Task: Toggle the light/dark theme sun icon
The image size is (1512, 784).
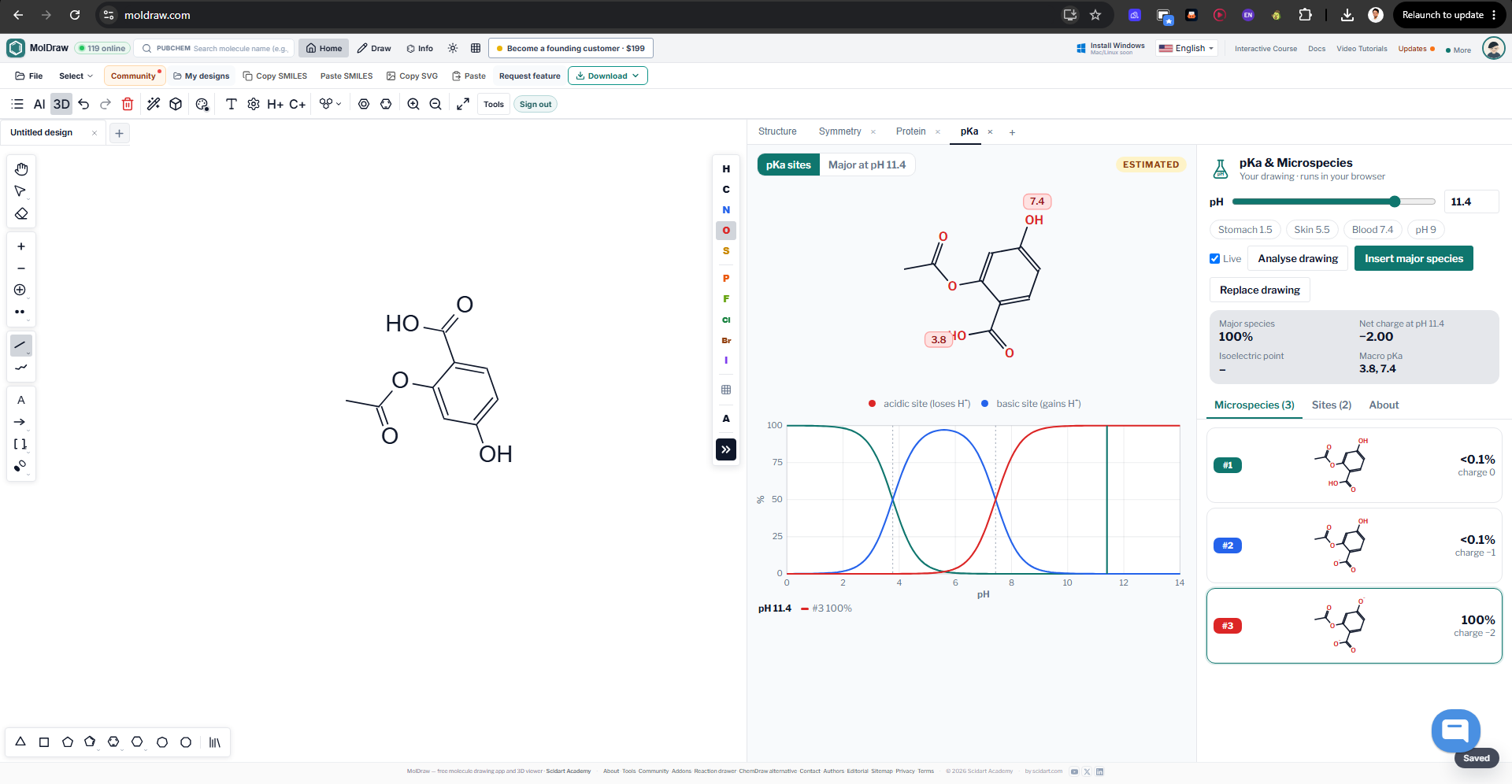Action: pyautogui.click(x=453, y=48)
